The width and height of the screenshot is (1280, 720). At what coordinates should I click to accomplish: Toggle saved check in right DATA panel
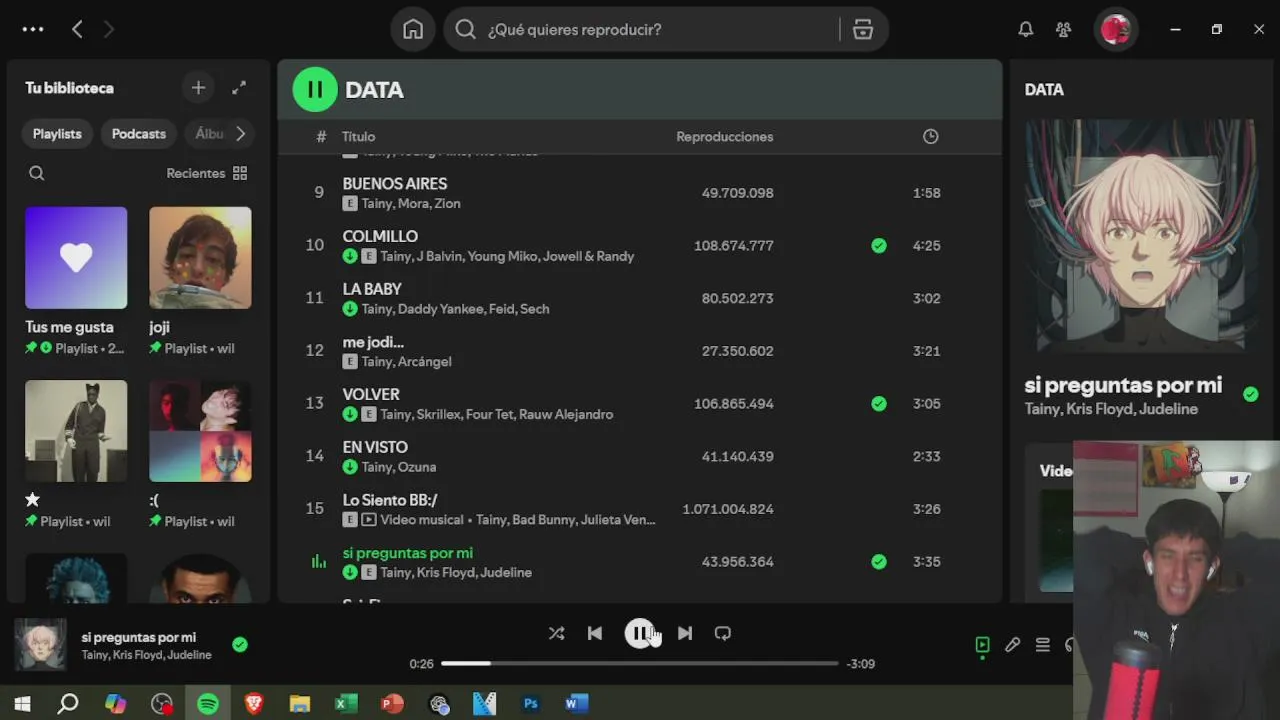tap(1250, 394)
